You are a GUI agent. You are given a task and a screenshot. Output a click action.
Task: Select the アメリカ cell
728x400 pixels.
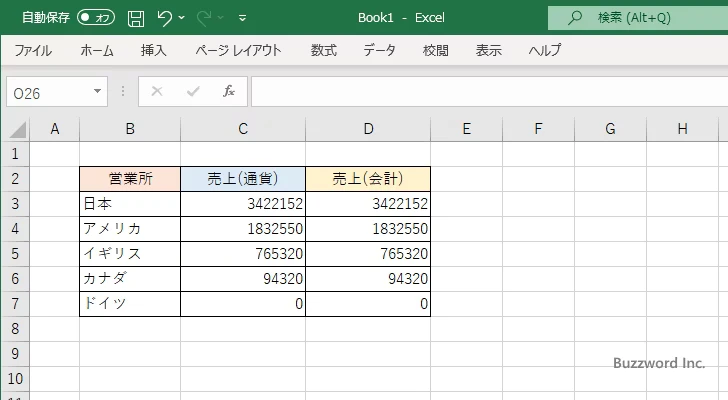click(130, 229)
